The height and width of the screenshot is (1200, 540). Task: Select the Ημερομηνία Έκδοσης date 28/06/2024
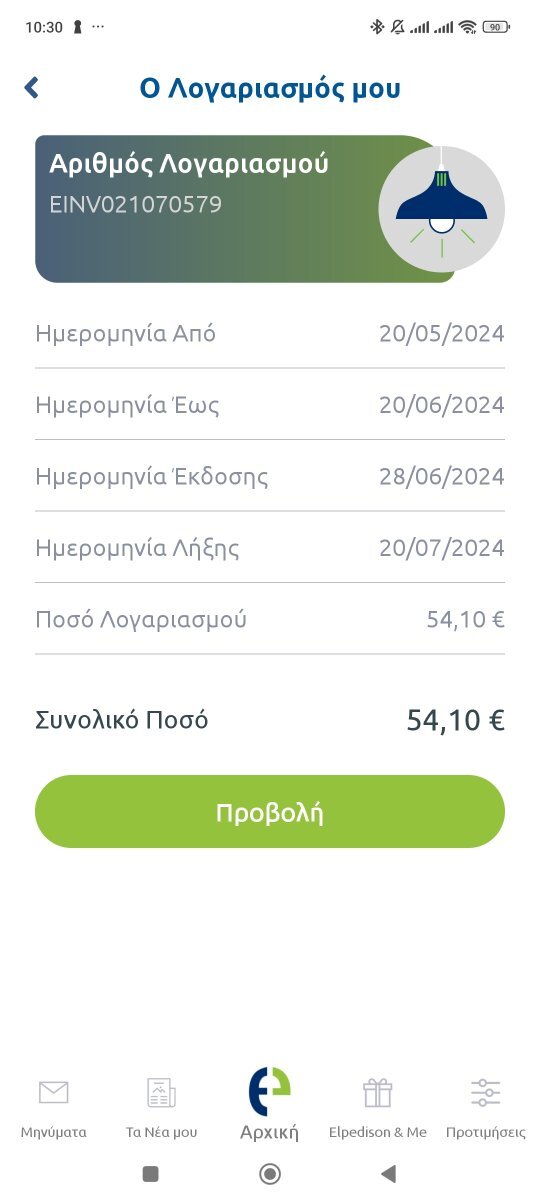click(442, 476)
